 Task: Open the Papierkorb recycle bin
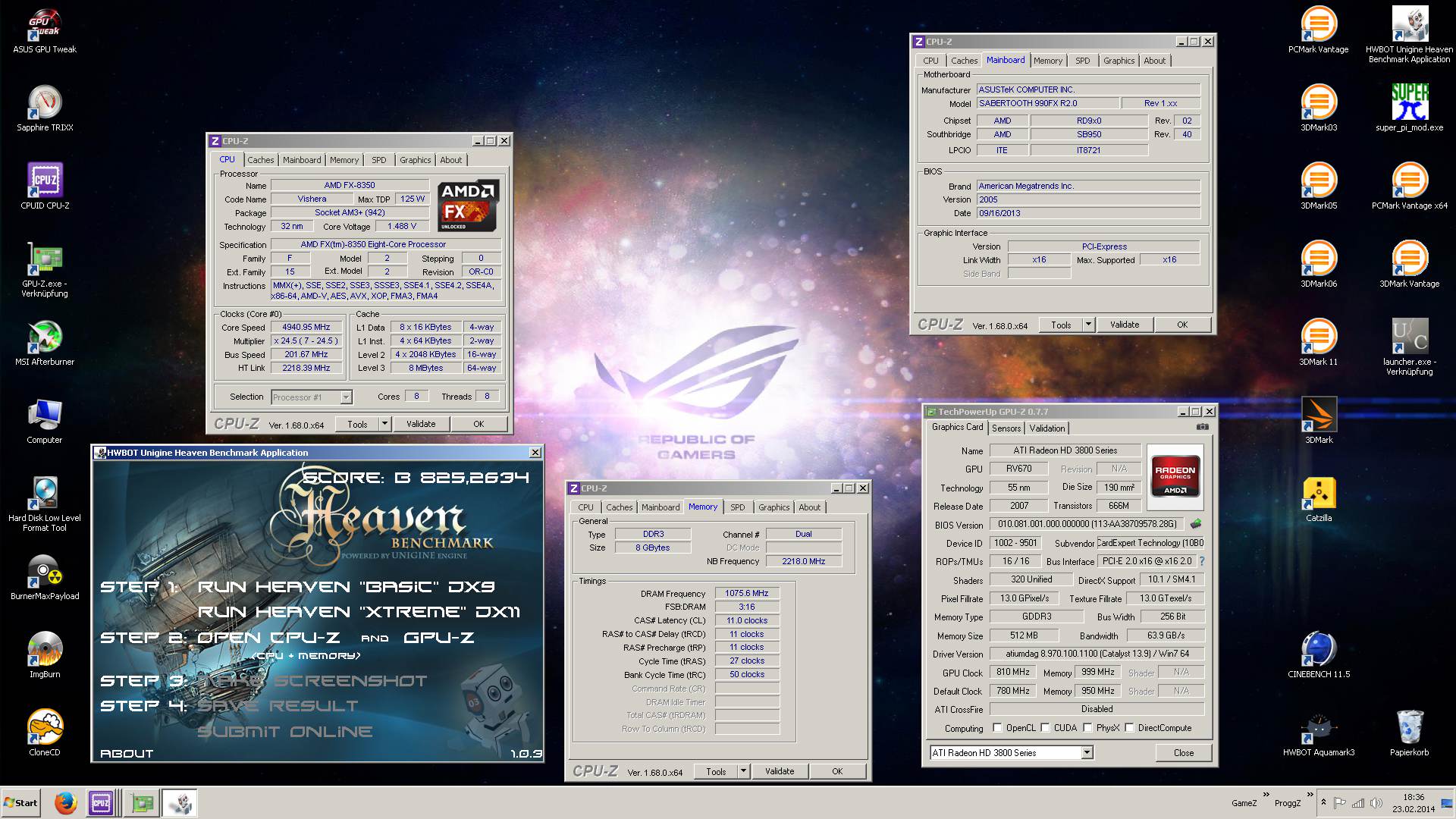[1410, 733]
